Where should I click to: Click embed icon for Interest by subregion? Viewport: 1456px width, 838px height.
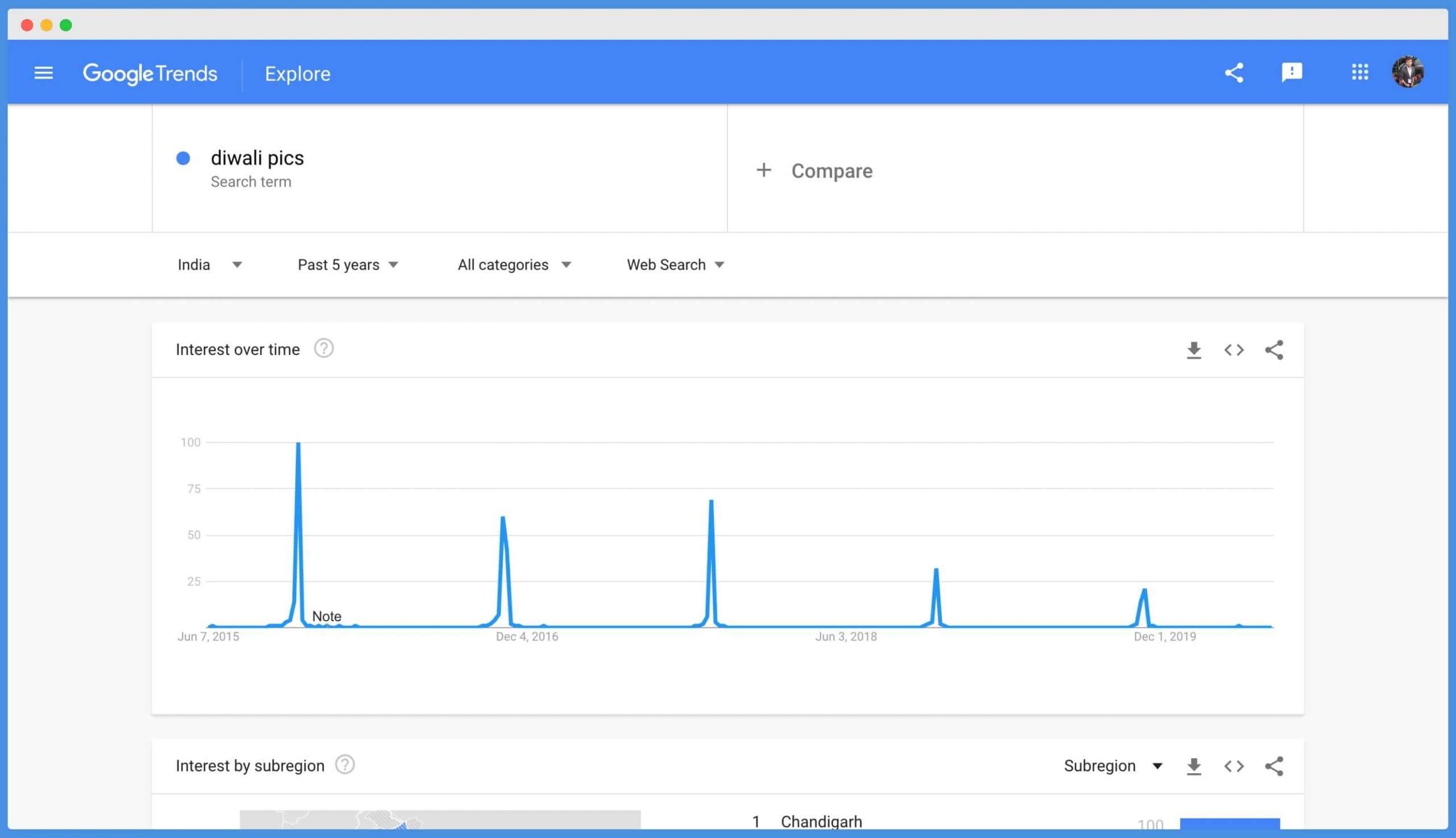click(1234, 766)
